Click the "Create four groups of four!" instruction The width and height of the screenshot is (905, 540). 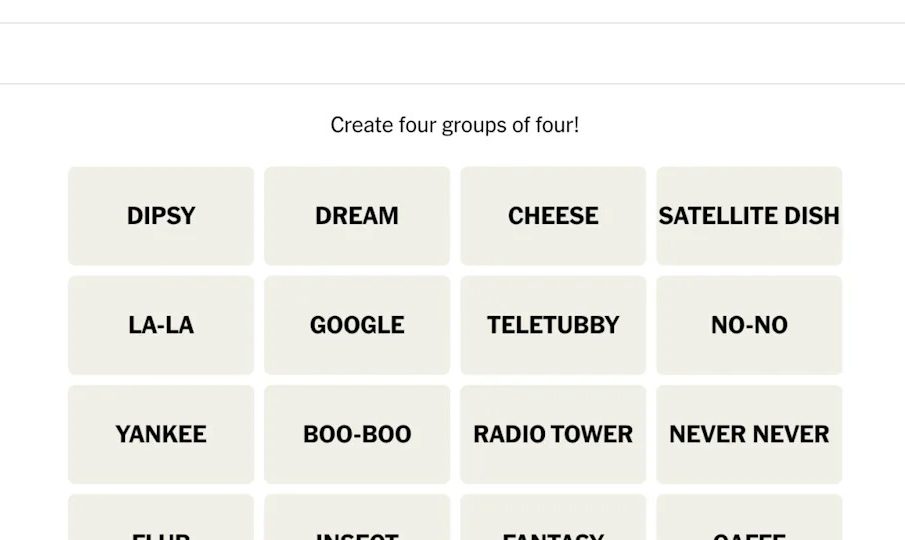[x=455, y=125]
